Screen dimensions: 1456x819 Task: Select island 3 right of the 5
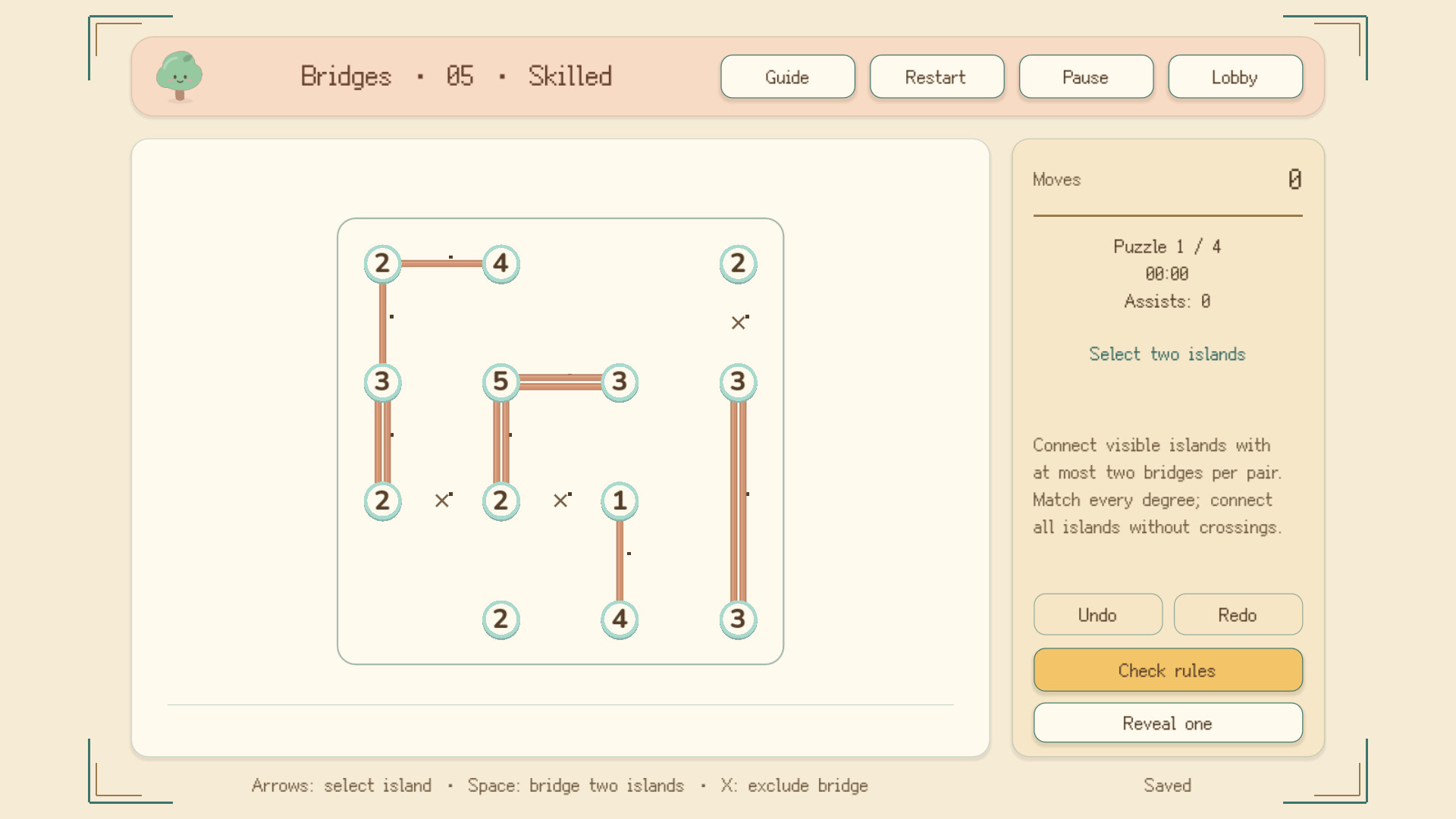coord(620,382)
